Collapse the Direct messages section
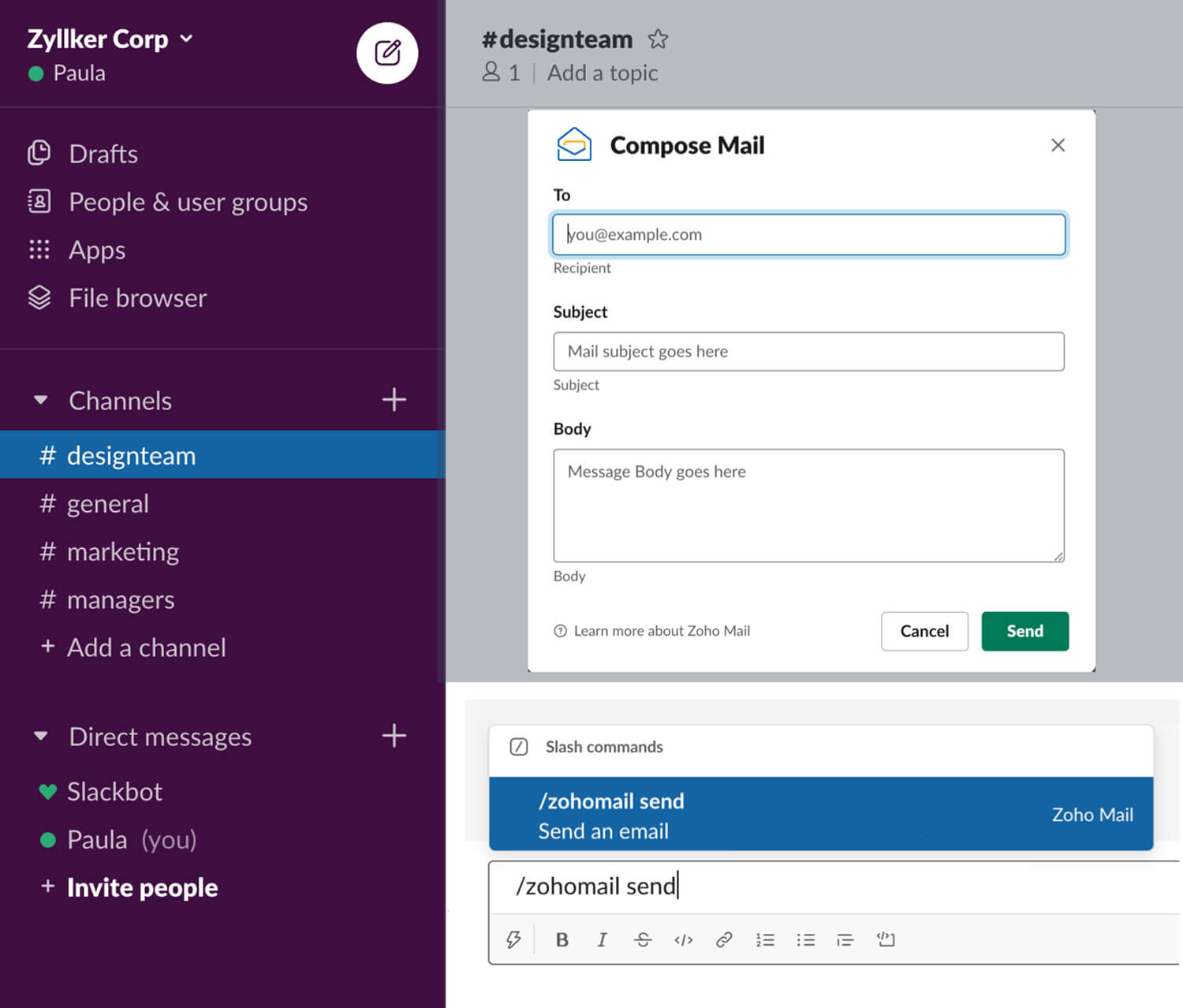Viewport: 1183px width, 1008px height. 41,737
